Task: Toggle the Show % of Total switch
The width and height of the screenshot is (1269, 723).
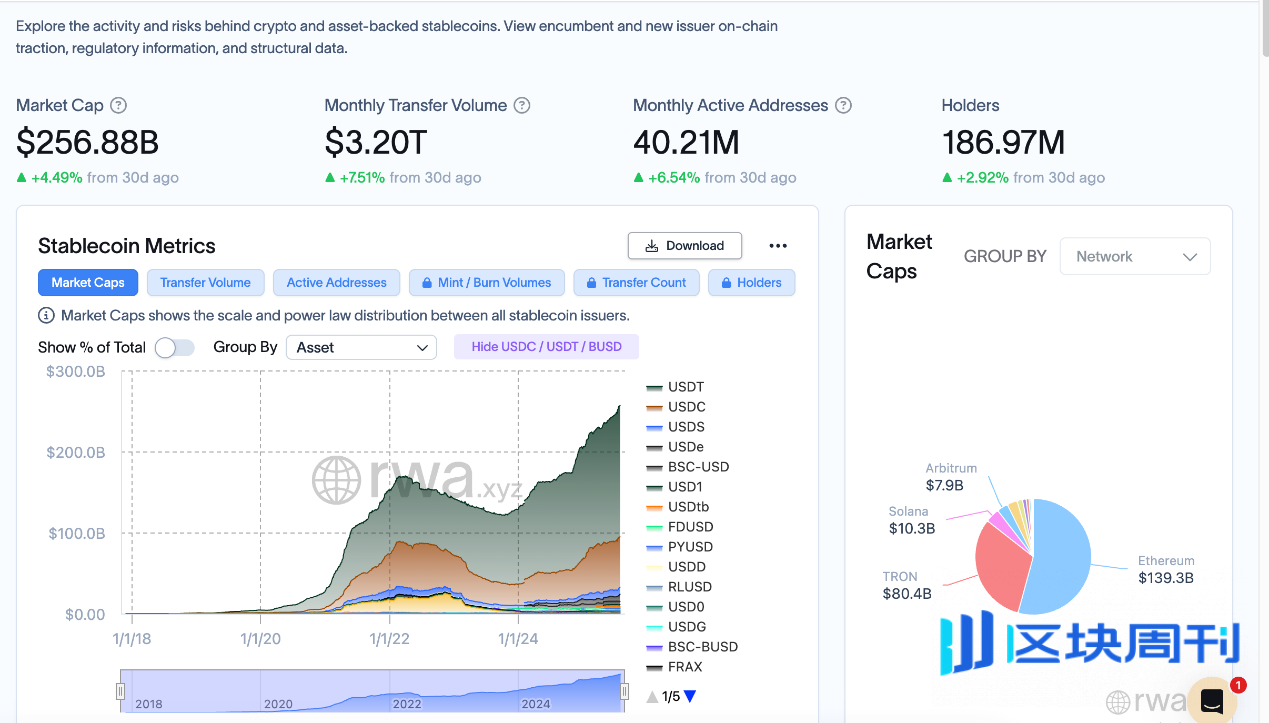Action: [x=174, y=347]
